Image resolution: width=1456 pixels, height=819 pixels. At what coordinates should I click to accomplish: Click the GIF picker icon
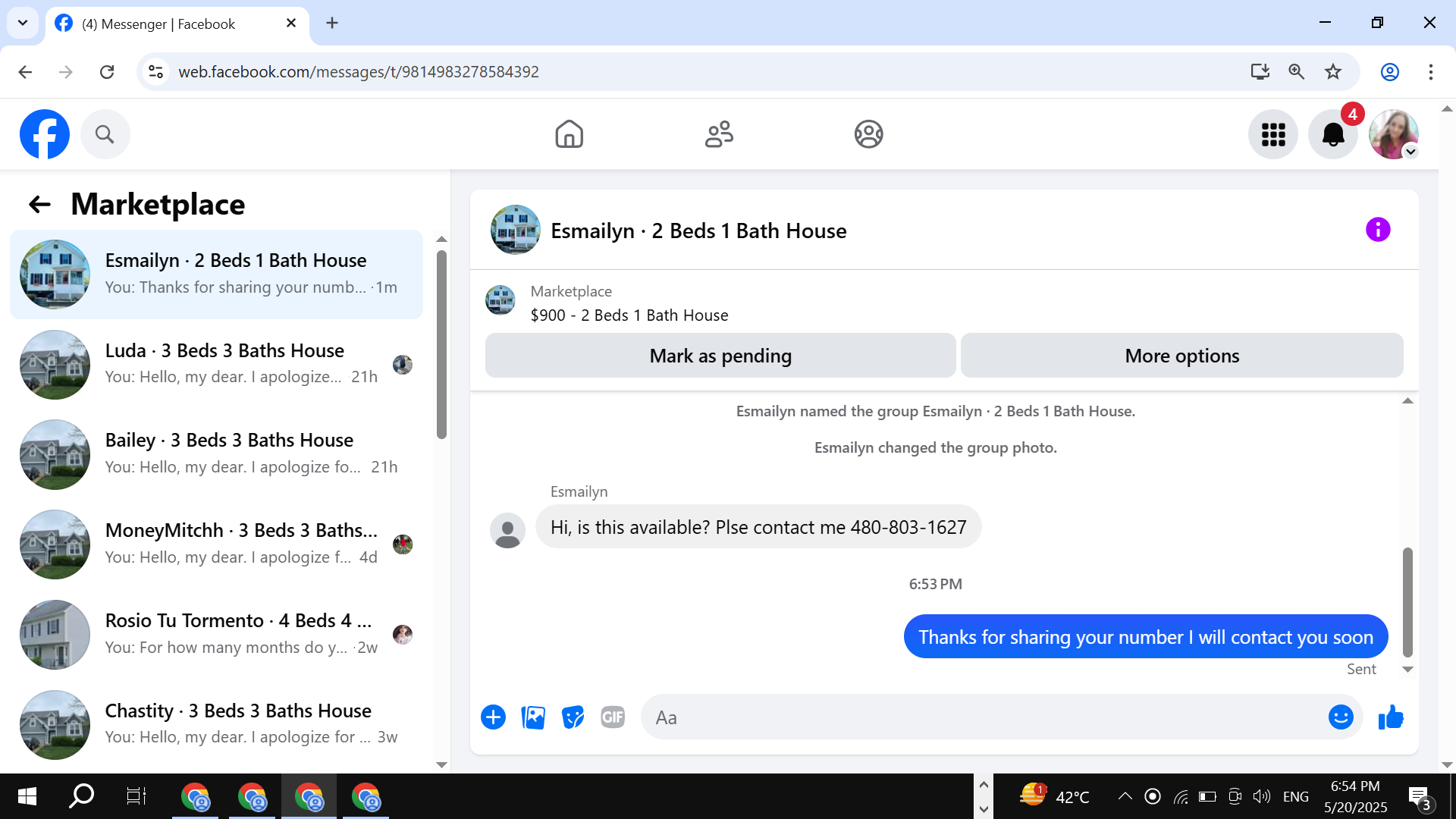613,717
